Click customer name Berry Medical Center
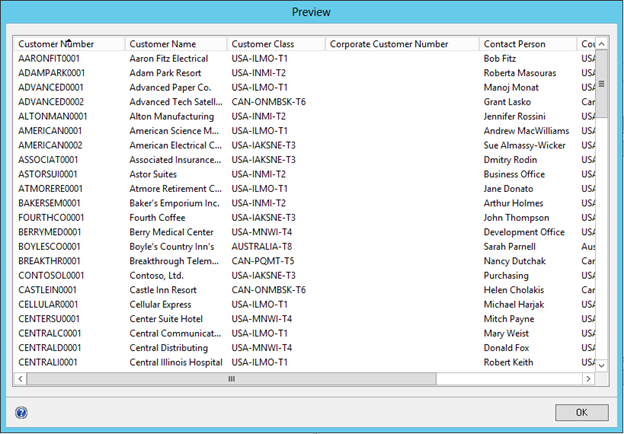The height and width of the screenshot is (434, 624). [172, 232]
